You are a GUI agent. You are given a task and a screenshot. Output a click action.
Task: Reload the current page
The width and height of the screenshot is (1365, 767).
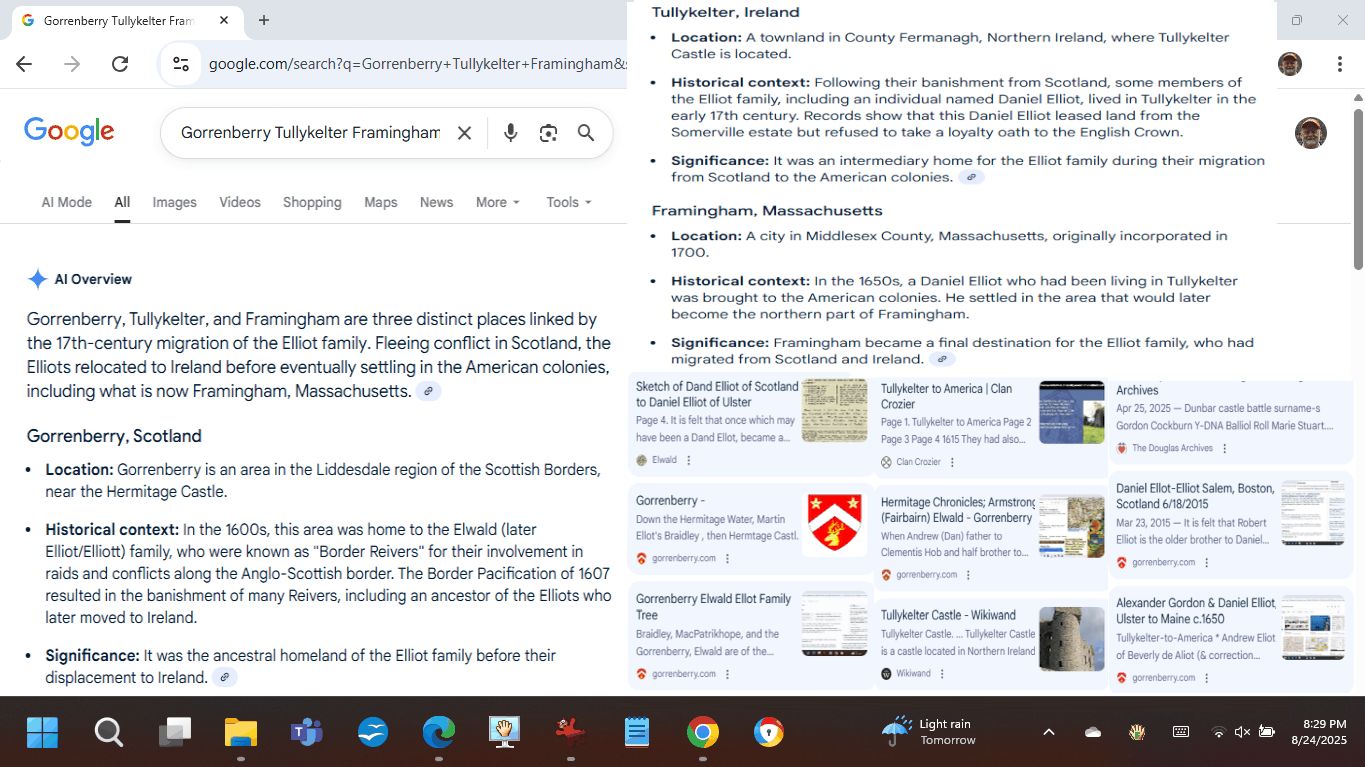(x=120, y=64)
